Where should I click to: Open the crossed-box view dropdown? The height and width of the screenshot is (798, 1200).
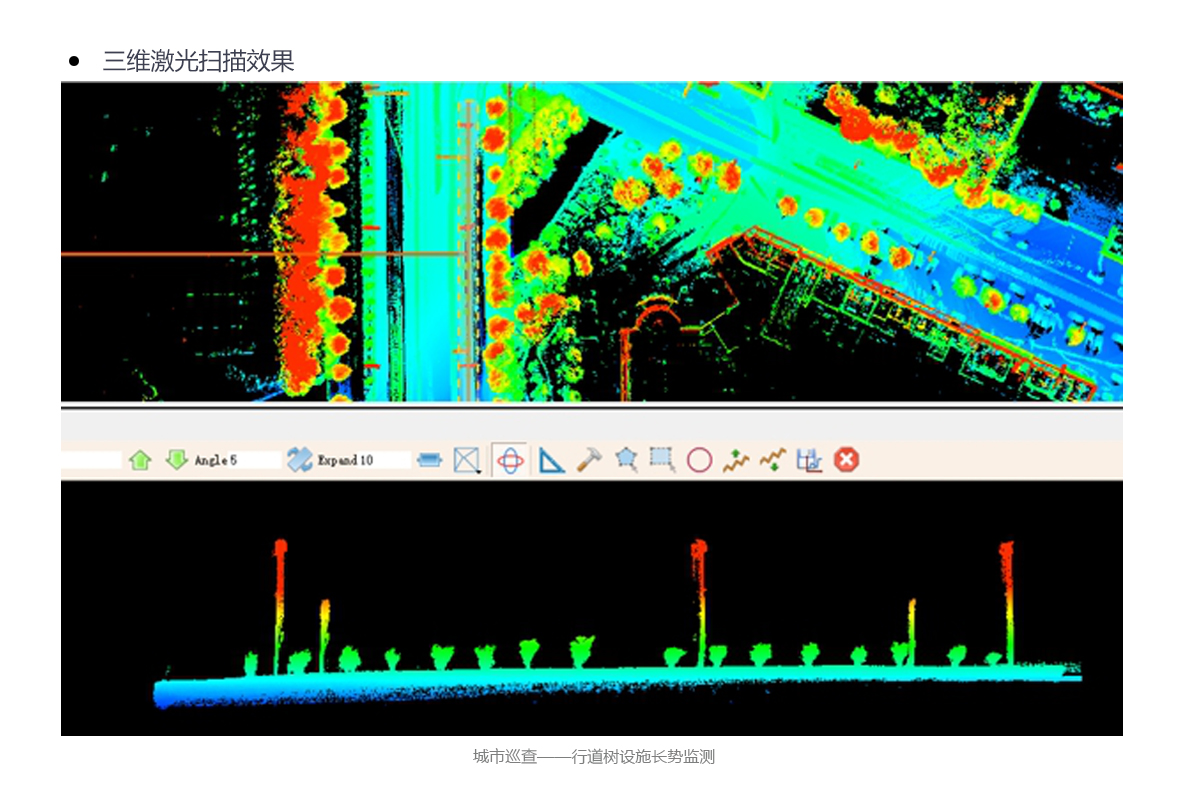pyautogui.click(x=467, y=460)
